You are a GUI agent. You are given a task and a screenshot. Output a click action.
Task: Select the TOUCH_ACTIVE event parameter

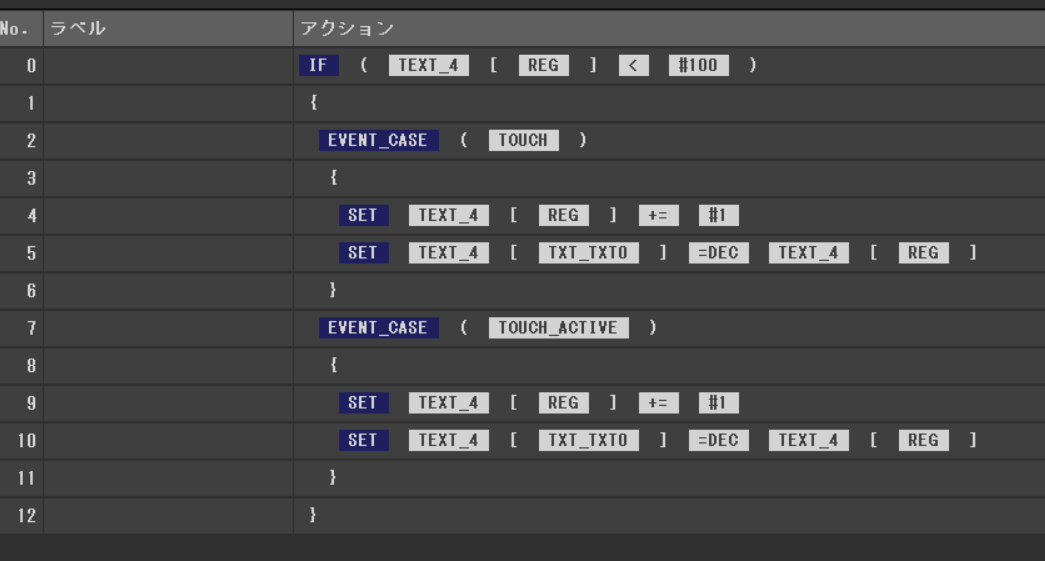[558, 328]
